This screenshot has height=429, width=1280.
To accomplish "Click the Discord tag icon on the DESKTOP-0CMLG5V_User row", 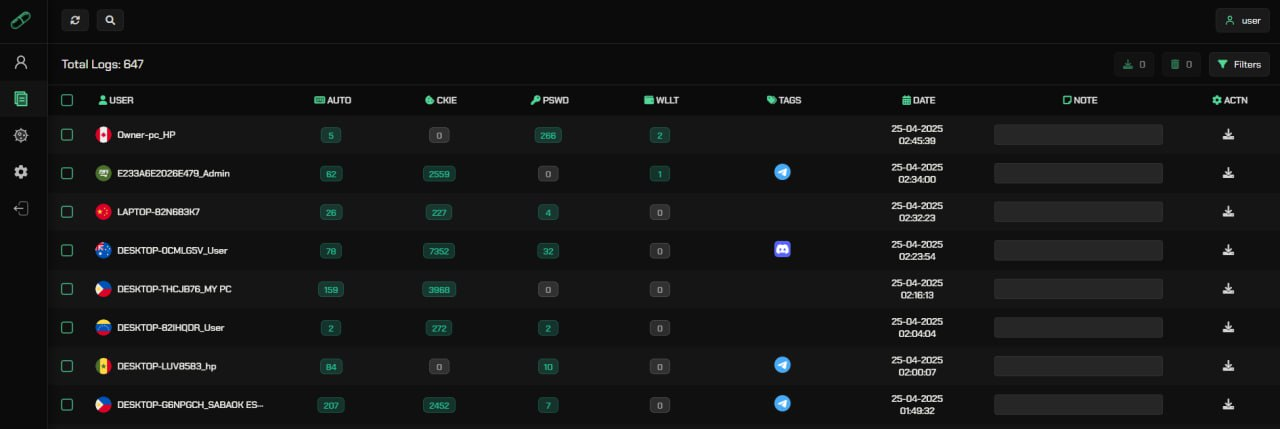I will pos(782,249).
